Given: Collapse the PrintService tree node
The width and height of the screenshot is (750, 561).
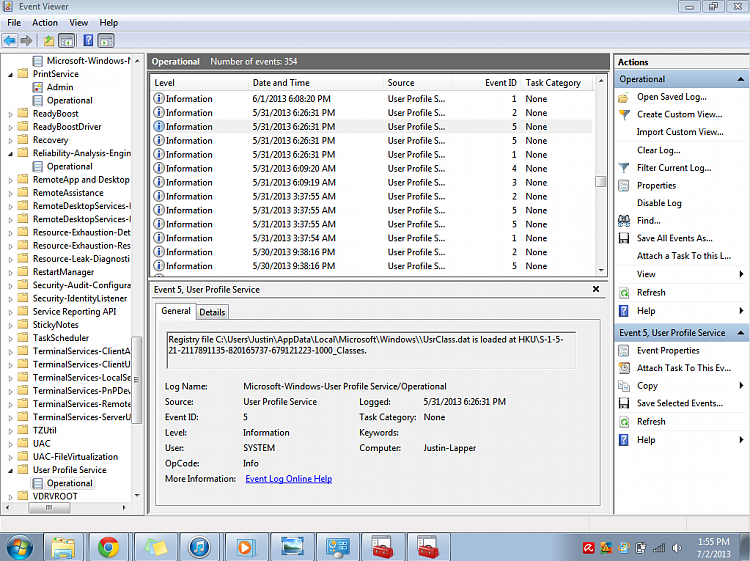Looking at the screenshot, I should pyautogui.click(x=11, y=75).
